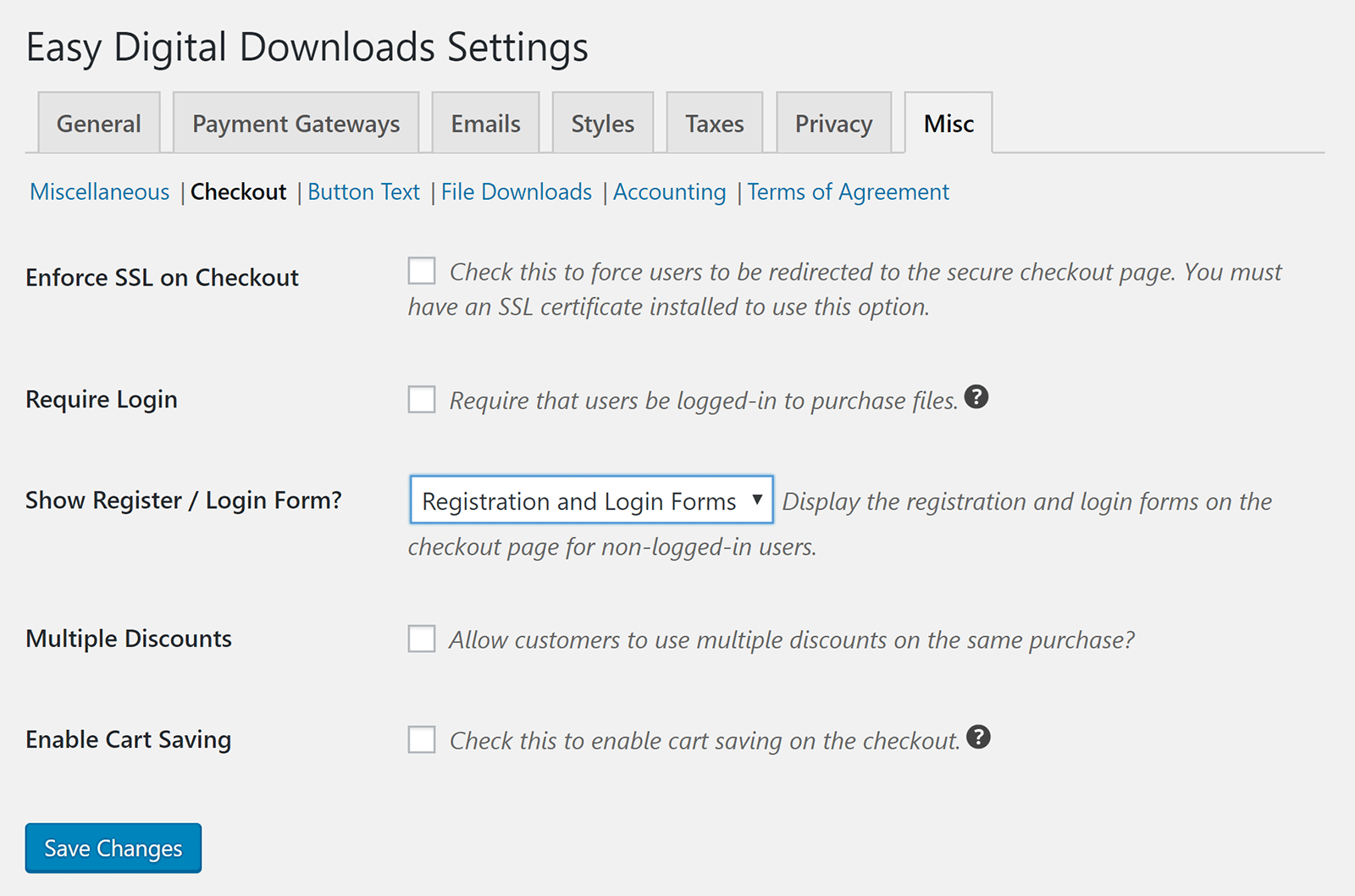Click the Enforce SSL on Checkout label
1355x896 pixels.
[163, 278]
